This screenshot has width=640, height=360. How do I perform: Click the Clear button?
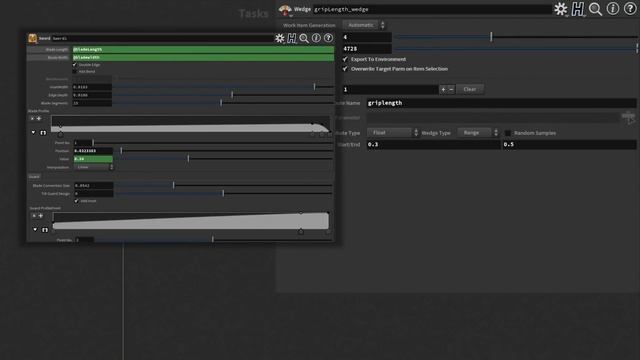tap(470, 89)
